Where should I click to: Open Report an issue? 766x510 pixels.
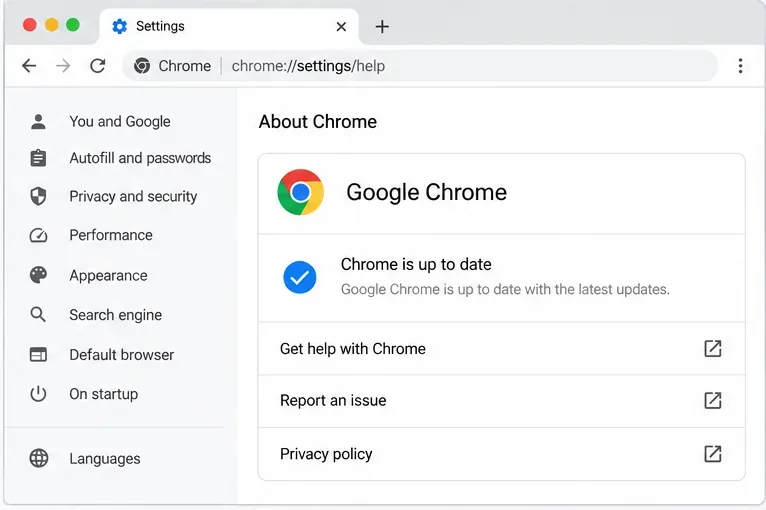click(x=501, y=401)
